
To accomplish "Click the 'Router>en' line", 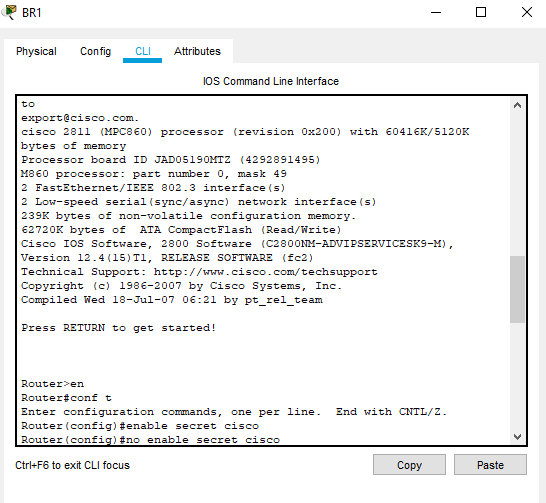I will click(53, 384).
